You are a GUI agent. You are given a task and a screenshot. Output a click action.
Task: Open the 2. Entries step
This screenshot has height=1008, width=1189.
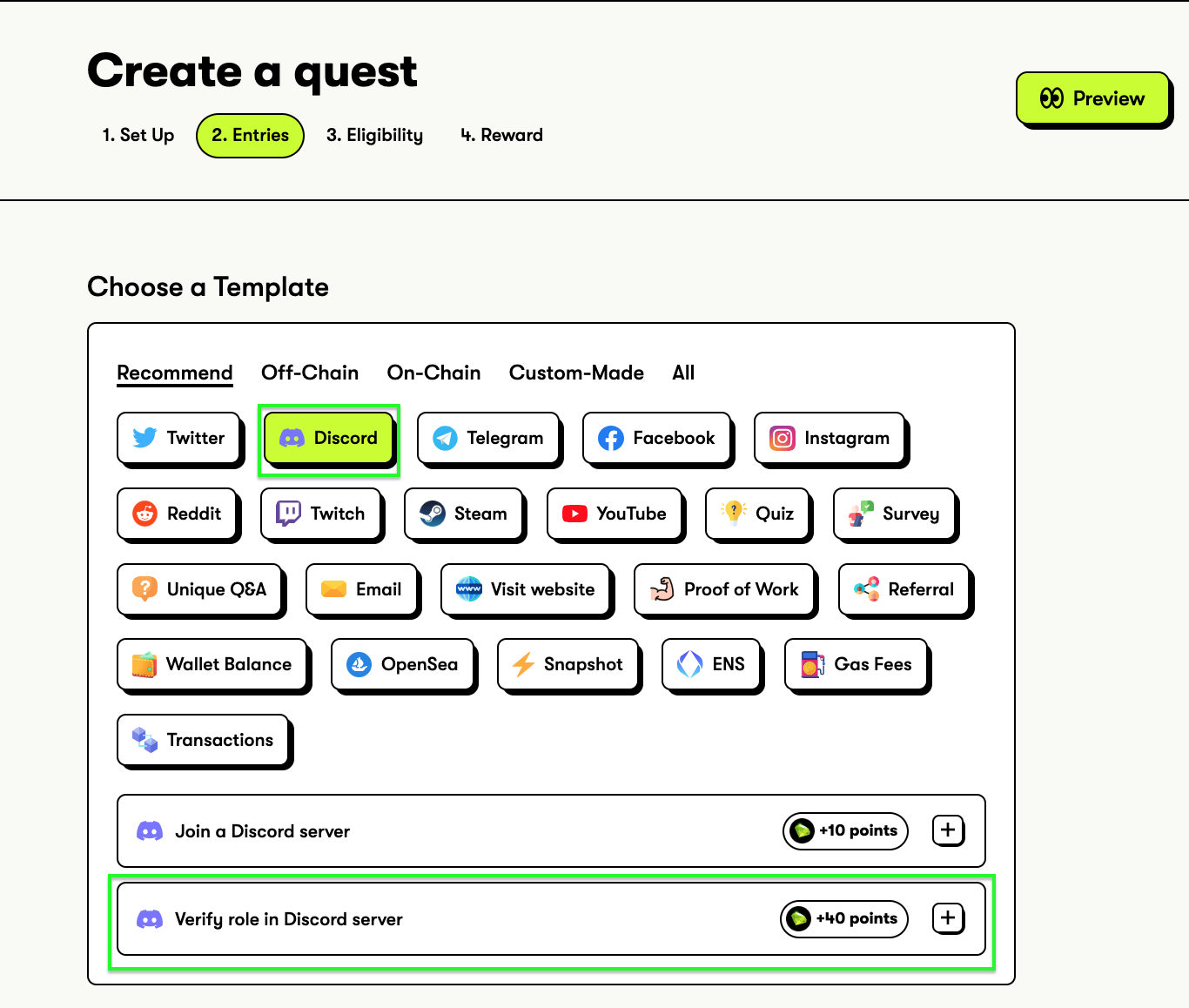click(x=250, y=136)
